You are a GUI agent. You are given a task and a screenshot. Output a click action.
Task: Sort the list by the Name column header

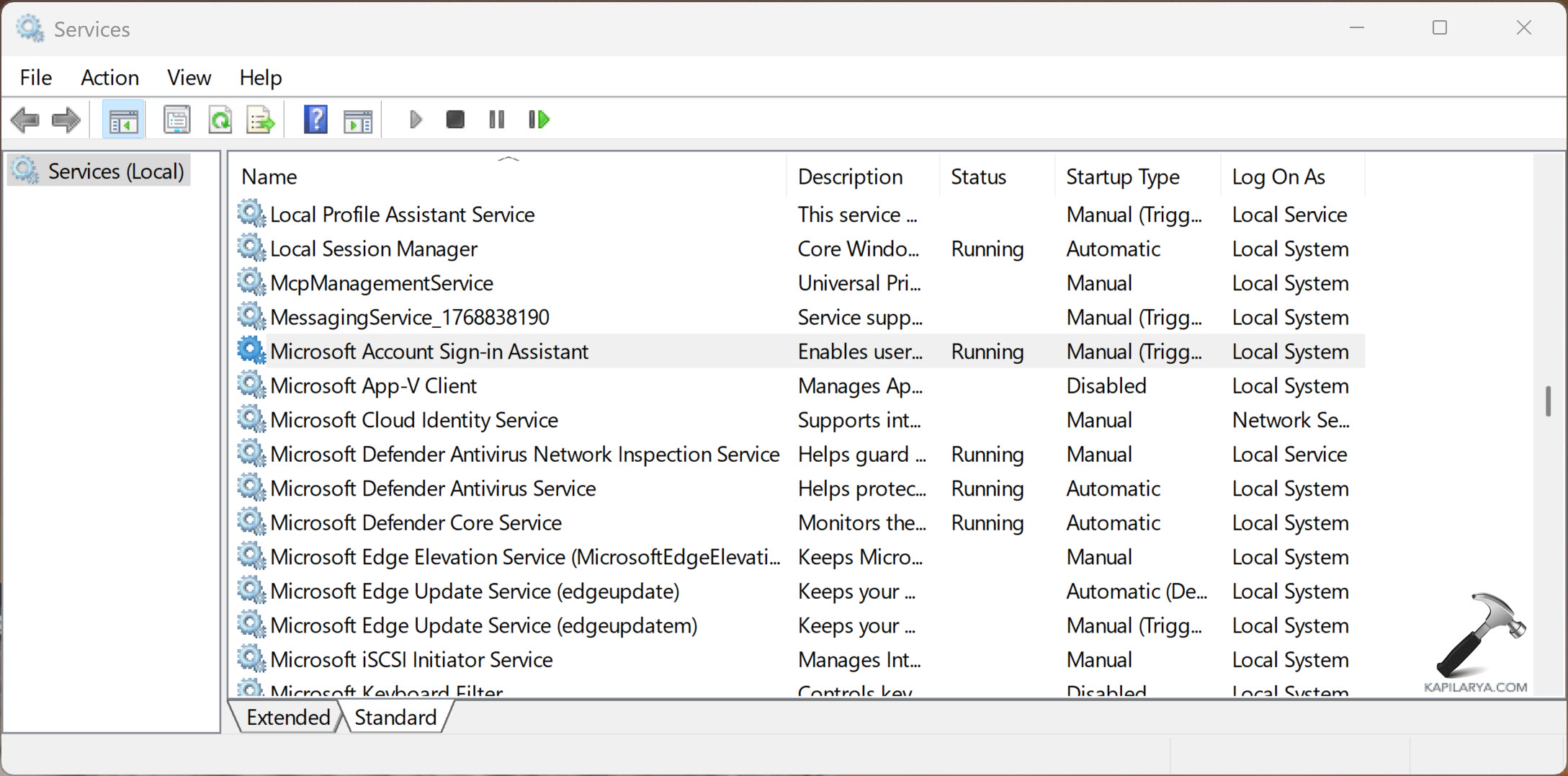tap(269, 176)
